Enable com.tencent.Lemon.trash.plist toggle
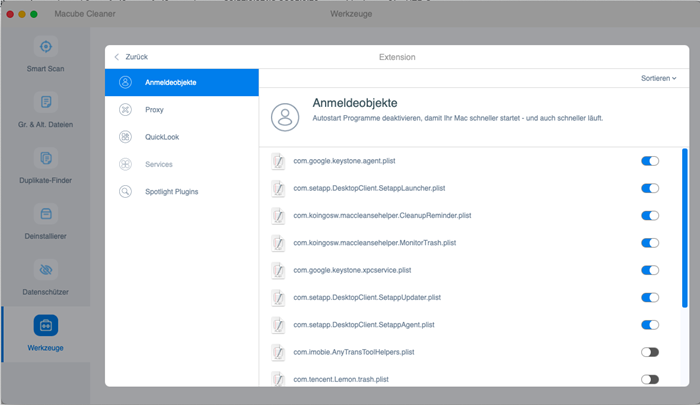 point(650,379)
